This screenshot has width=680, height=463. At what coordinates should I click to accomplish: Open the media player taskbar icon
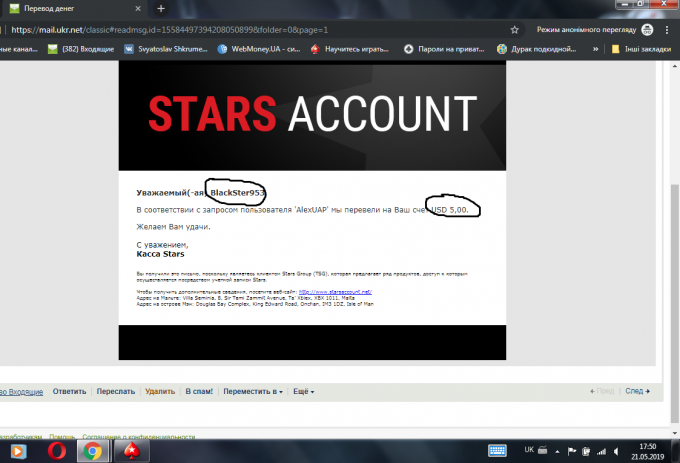(x=18, y=451)
